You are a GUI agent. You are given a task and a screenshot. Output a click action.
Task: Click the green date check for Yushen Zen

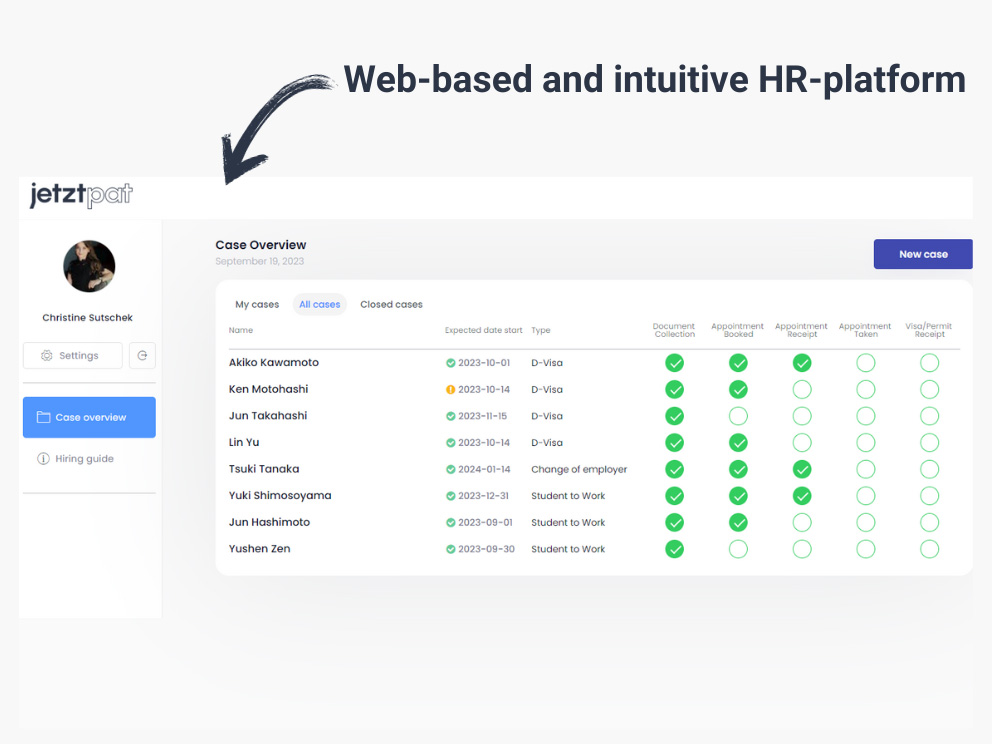[450, 549]
